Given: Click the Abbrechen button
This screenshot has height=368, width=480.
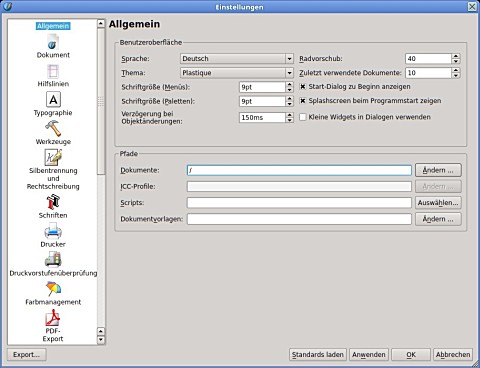Looking at the screenshot, I should click(453, 355).
